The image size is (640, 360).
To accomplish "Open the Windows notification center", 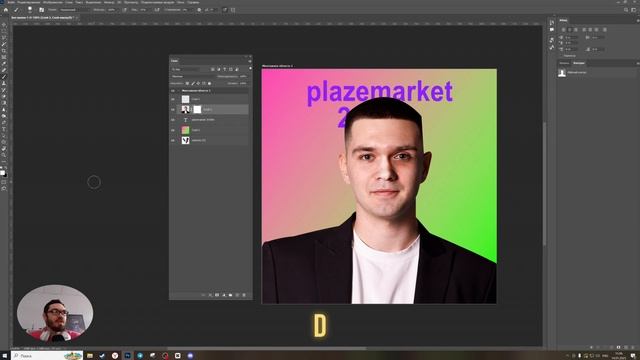I will (x=633, y=356).
